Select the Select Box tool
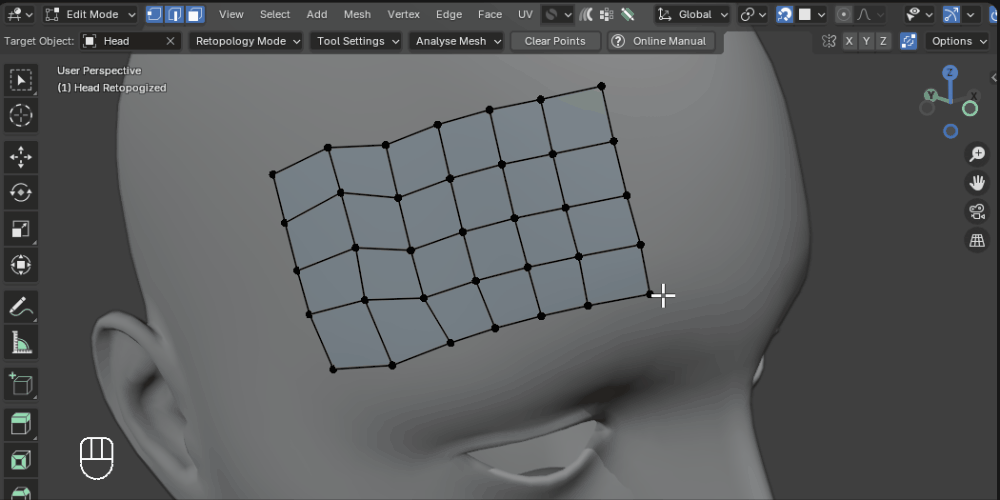This screenshot has height=500, width=1000. pyautogui.click(x=21, y=80)
